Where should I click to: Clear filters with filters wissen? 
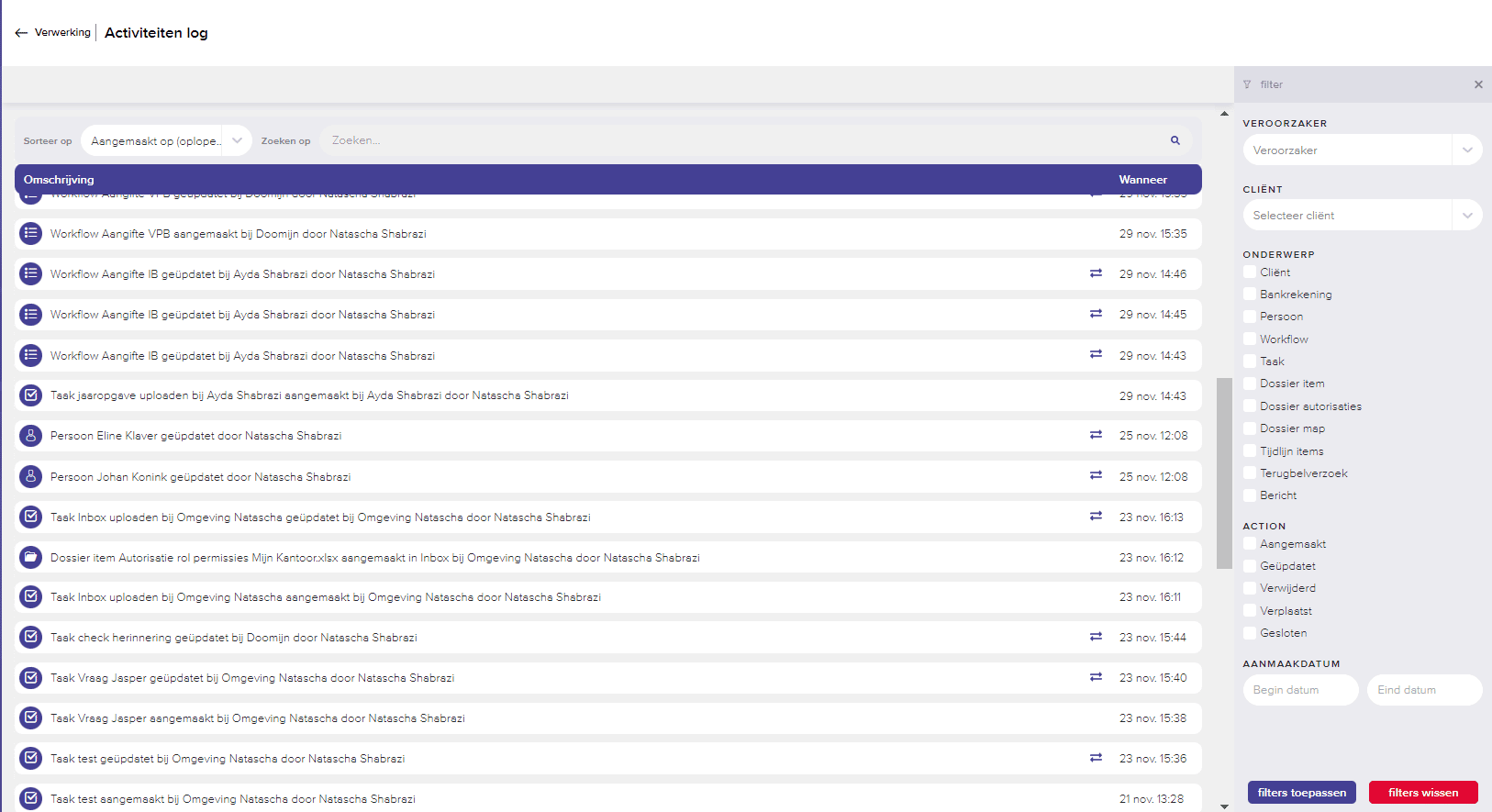(x=1423, y=793)
